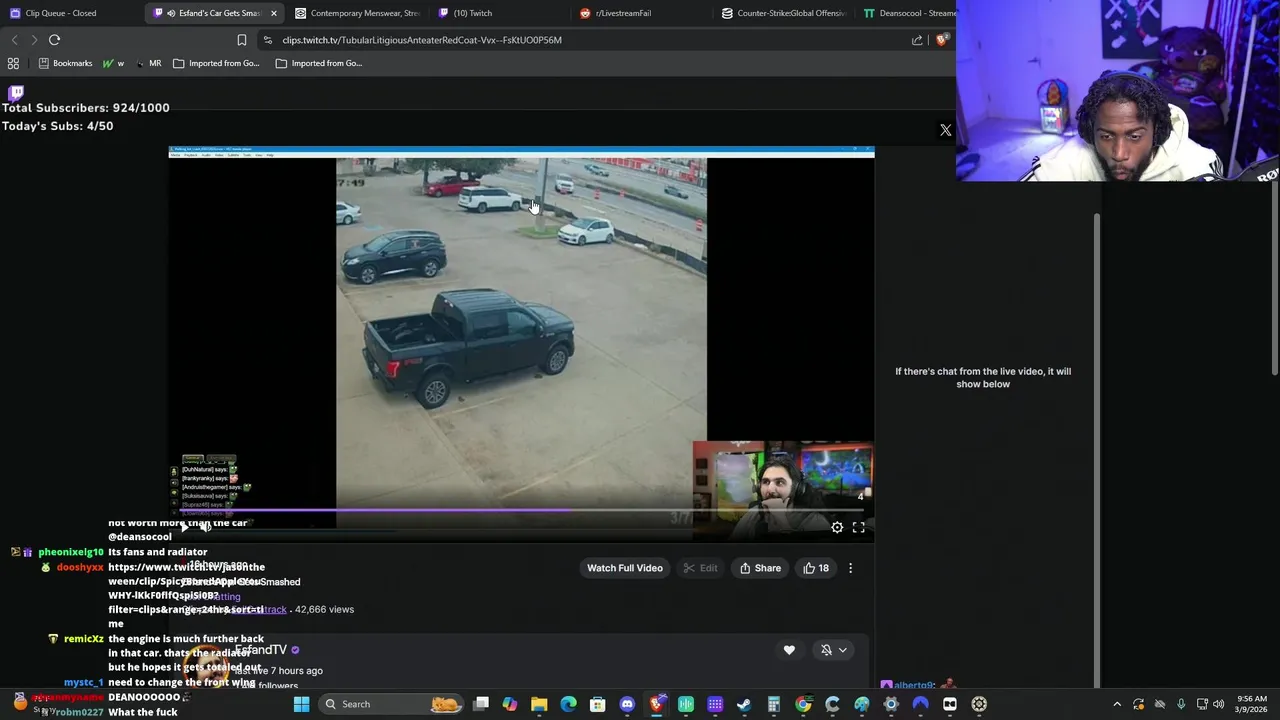Switch to Counter-Strike:Global Offensive tab
The height and width of the screenshot is (720, 1280).
(784, 13)
